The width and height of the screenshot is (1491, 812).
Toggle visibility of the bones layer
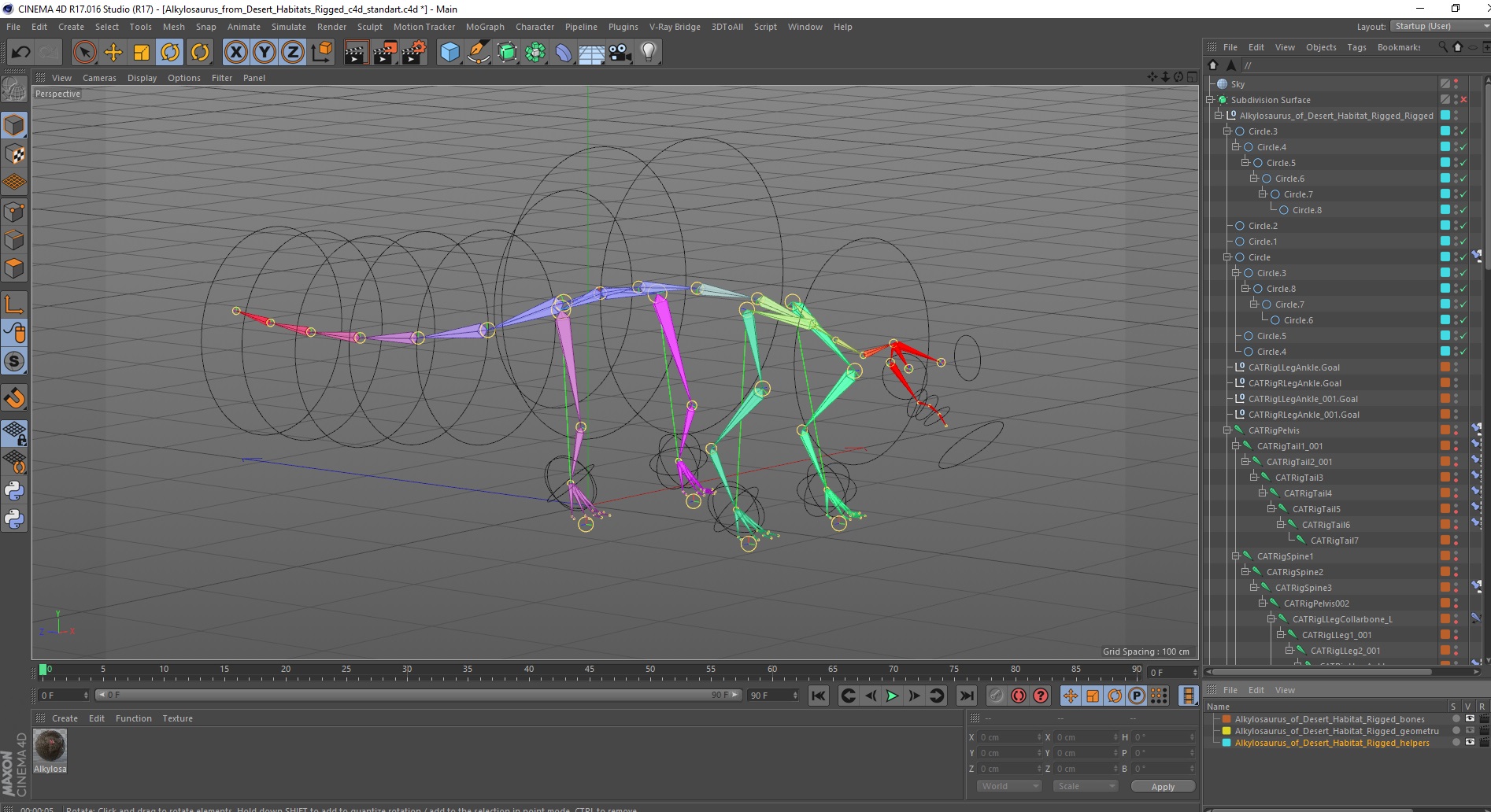1470,719
